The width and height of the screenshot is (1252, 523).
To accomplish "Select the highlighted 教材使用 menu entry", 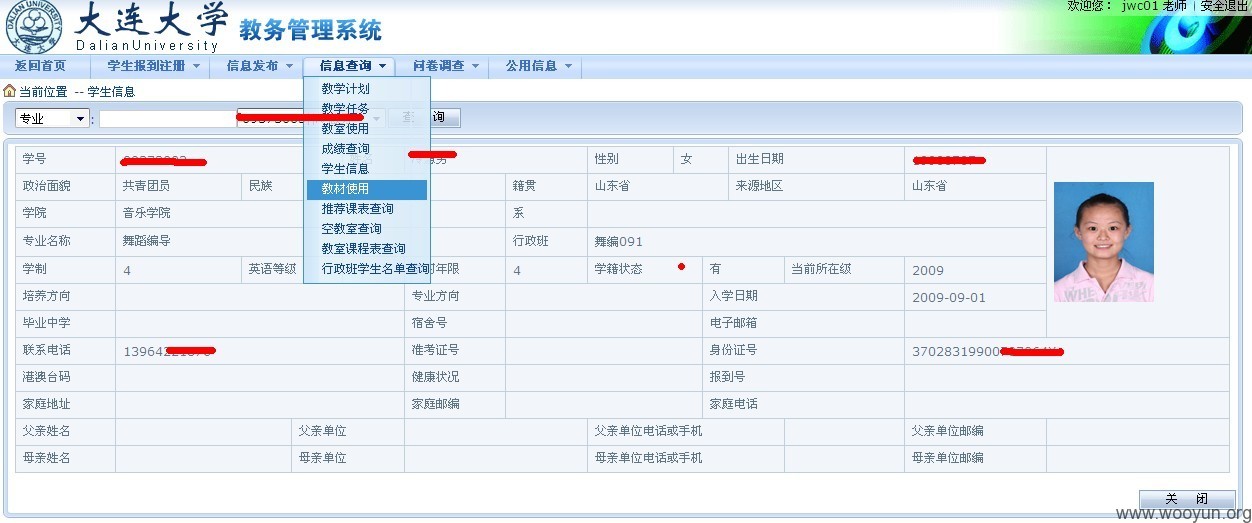I will click(367, 189).
